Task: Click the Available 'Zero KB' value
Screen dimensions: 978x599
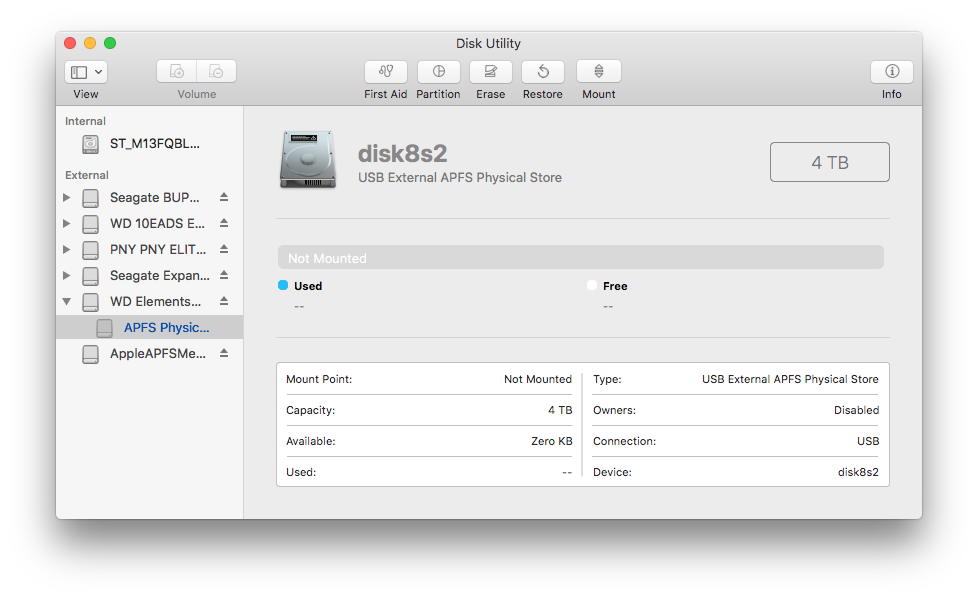Action: point(552,441)
